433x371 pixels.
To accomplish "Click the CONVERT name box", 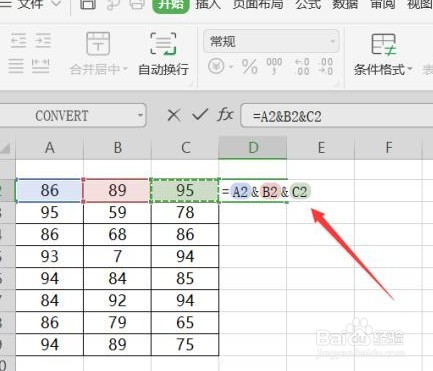I will [x=62, y=116].
